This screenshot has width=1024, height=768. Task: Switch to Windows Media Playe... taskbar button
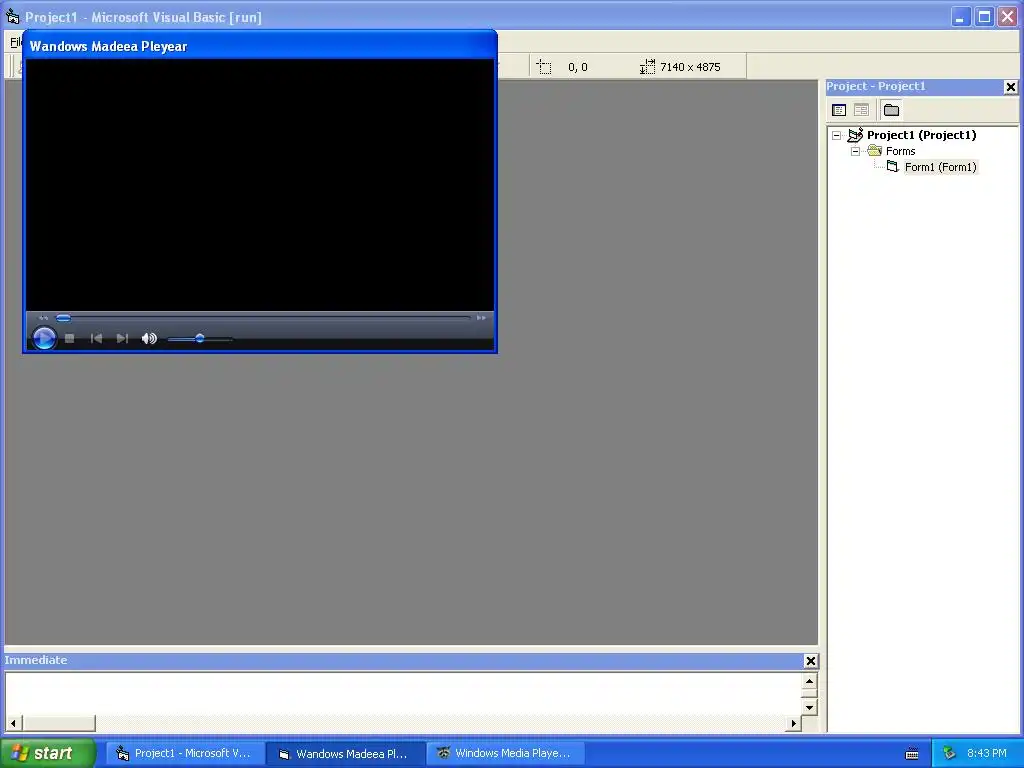pos(505,754)
